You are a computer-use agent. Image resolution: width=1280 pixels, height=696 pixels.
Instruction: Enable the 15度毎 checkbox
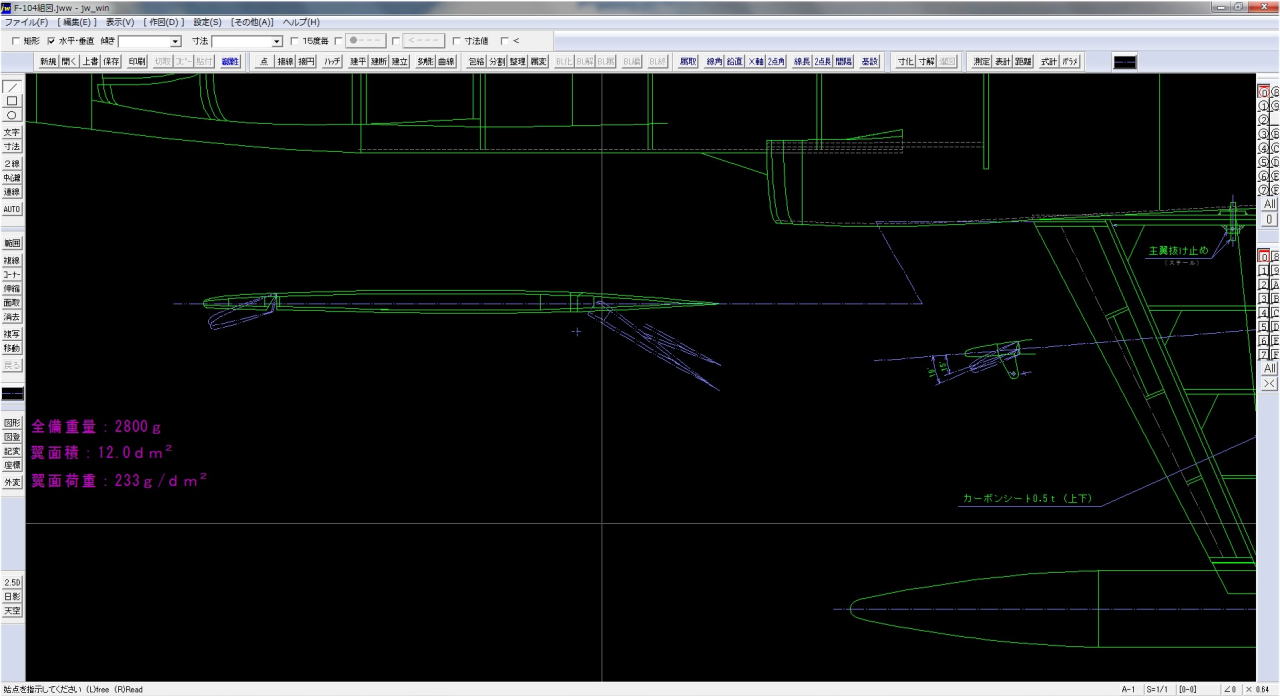point(294,41)
